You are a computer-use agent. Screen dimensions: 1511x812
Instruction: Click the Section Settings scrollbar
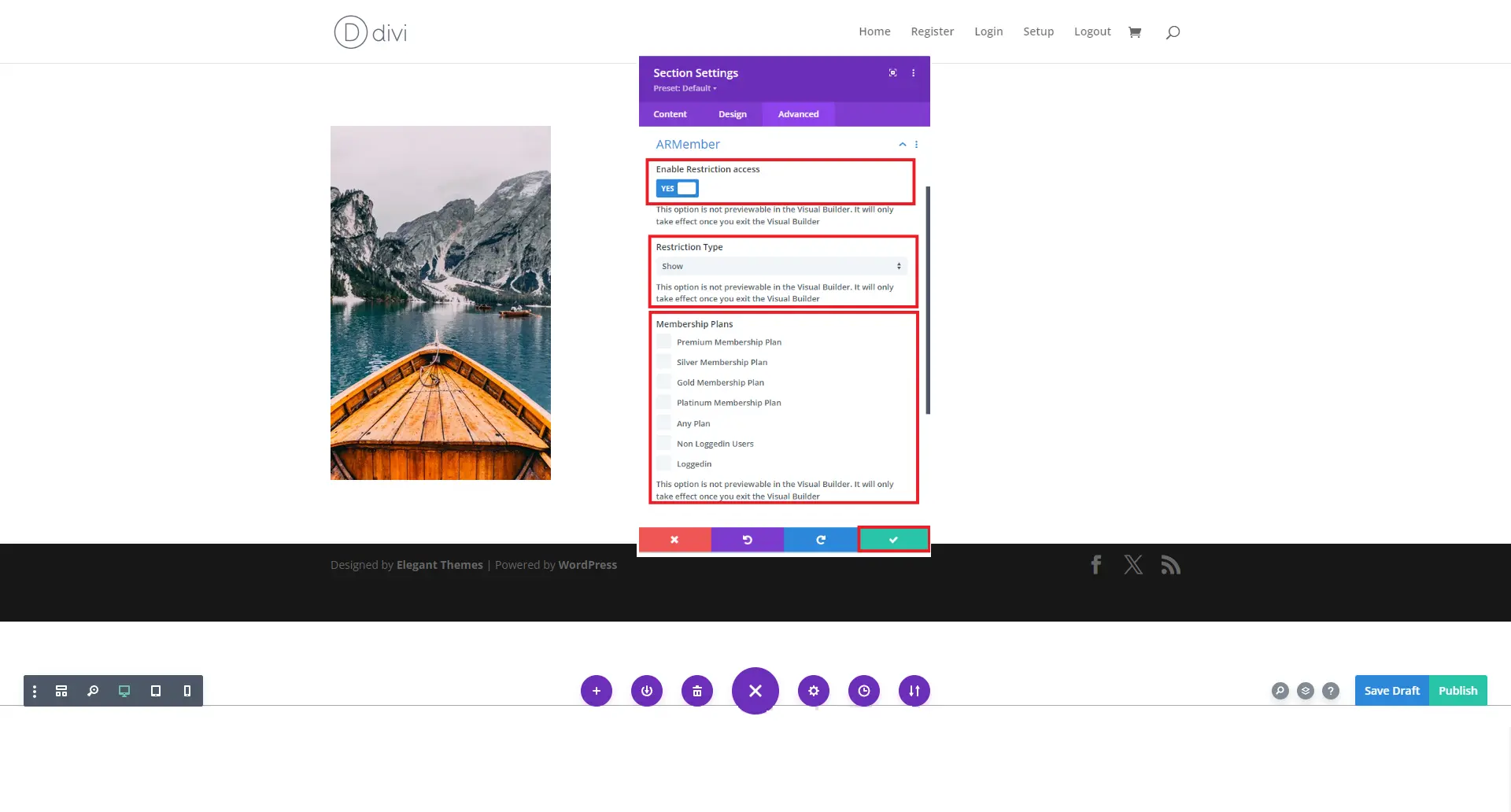tap(928, 300)
